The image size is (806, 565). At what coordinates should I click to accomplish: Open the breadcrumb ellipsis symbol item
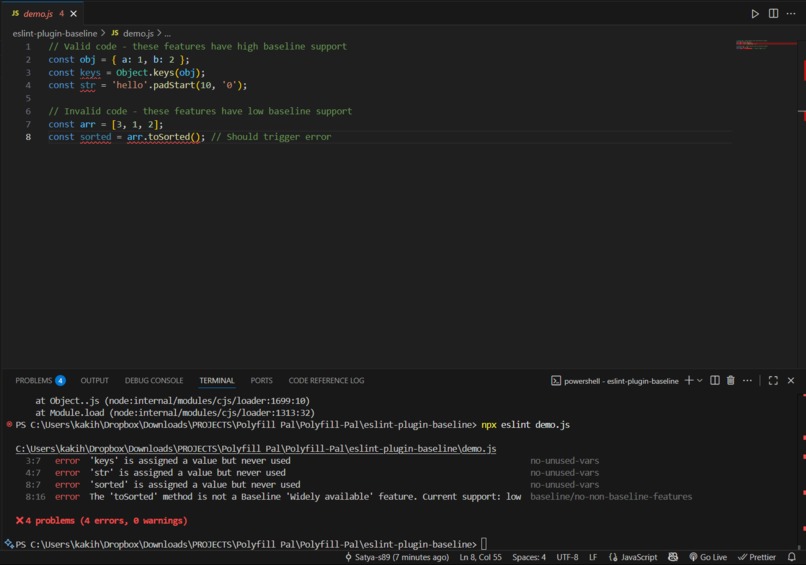tap(168, 33)
